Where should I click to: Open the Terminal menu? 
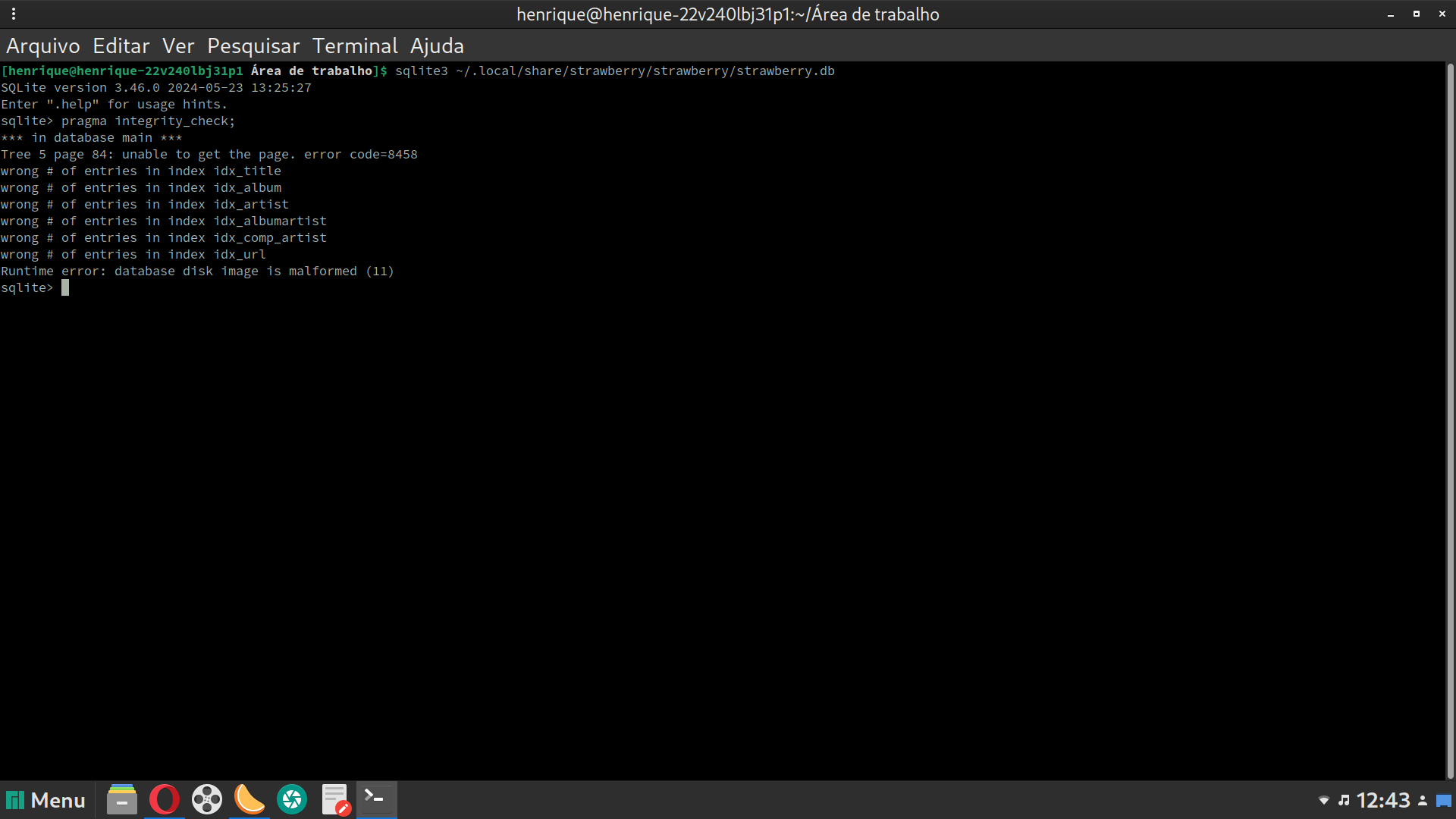355,46
